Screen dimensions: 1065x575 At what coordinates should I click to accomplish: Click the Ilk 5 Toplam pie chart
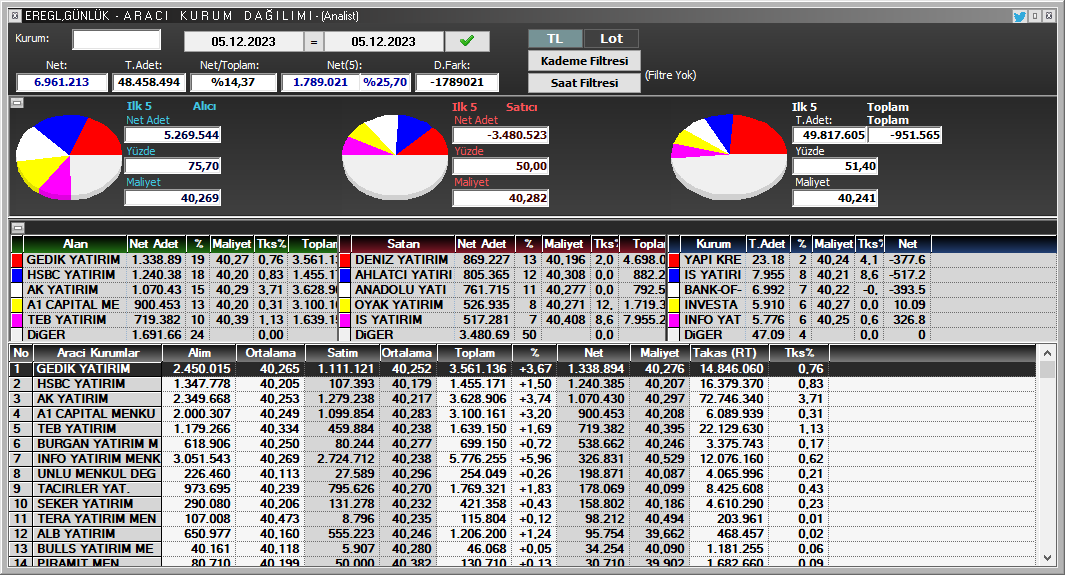click(x=729, y=157)
